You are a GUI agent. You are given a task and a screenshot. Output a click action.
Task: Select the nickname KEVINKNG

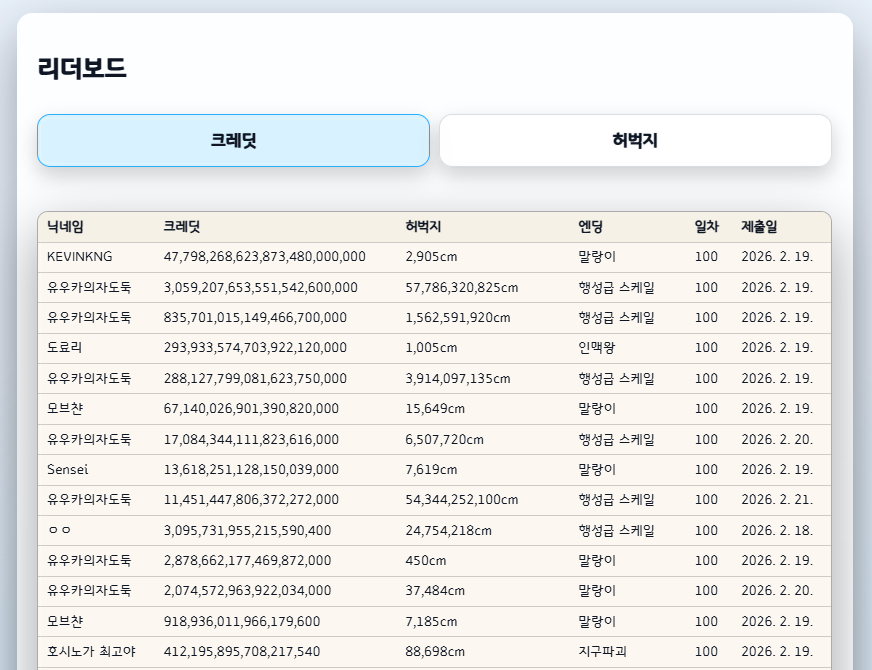pos(80,257)
